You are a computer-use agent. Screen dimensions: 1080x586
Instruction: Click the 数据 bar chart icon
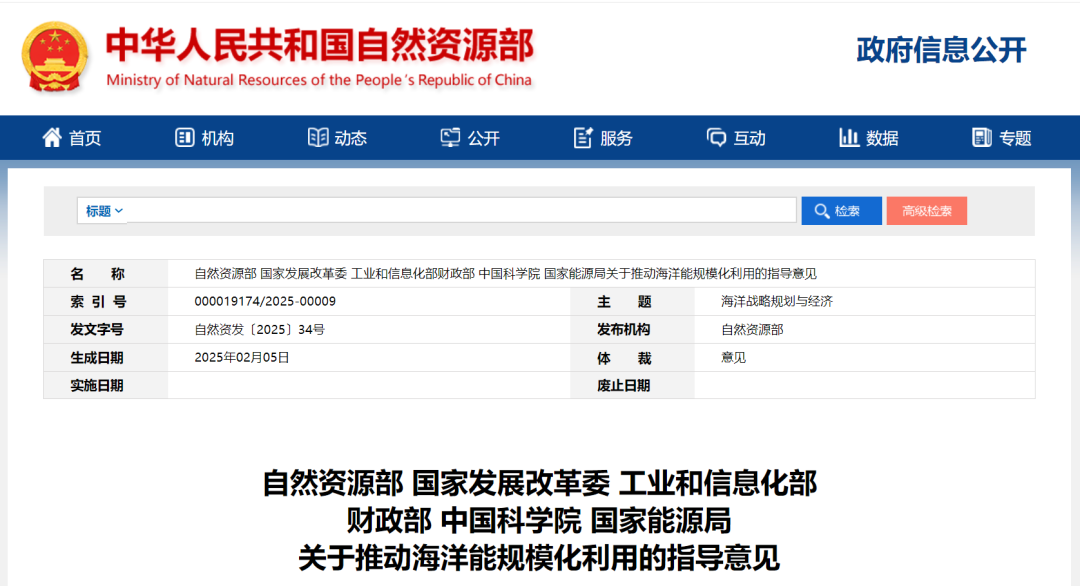pyautogui.click(x=847, y=137)
